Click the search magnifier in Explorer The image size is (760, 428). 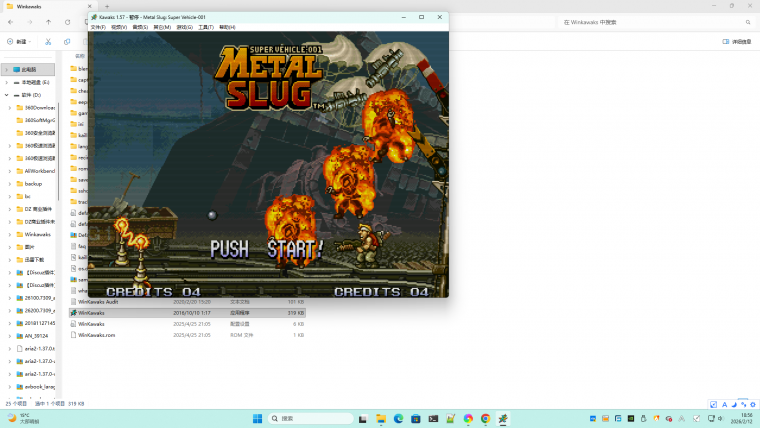click(x=748, y=22)
